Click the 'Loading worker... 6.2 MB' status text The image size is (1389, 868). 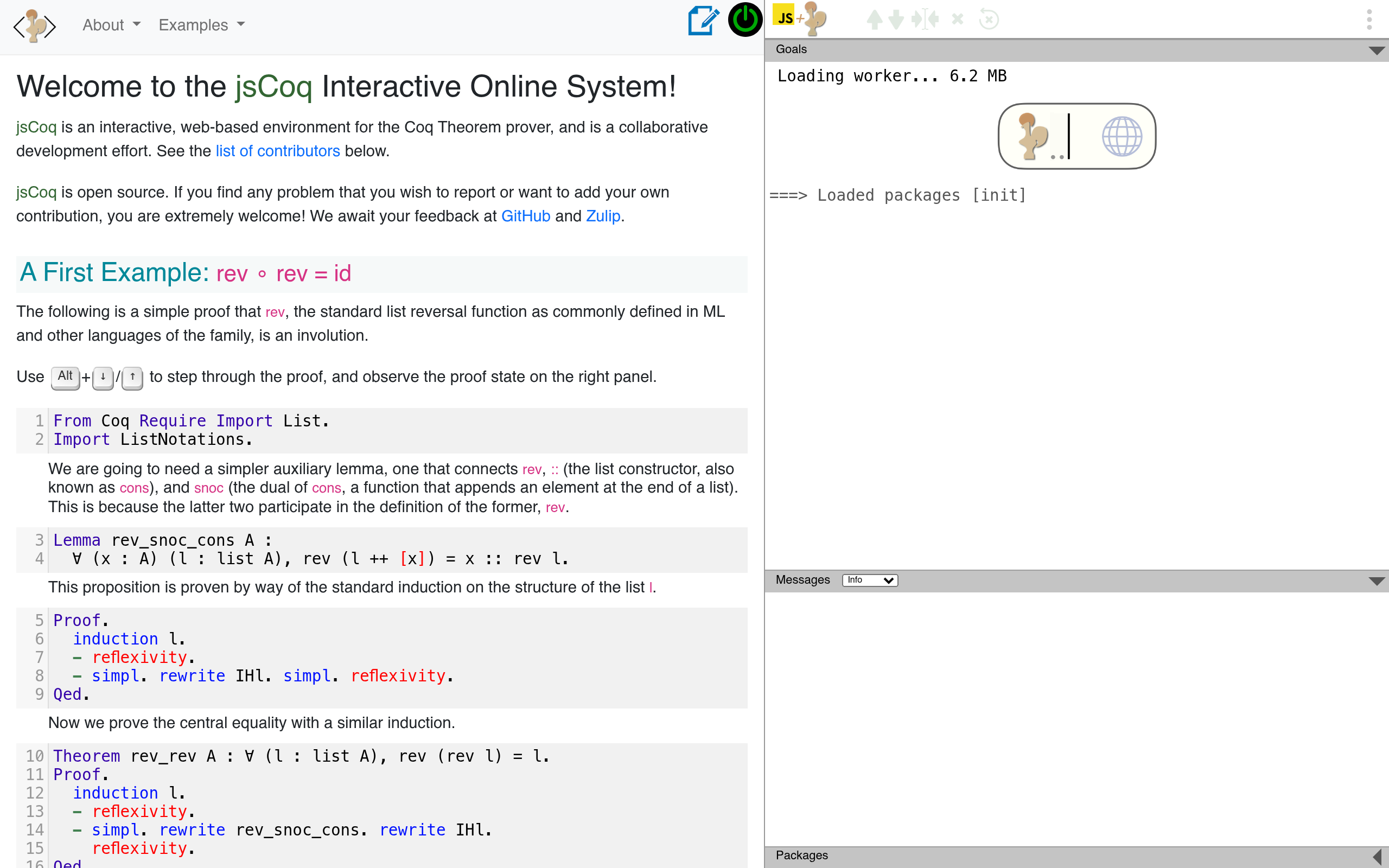892,76
